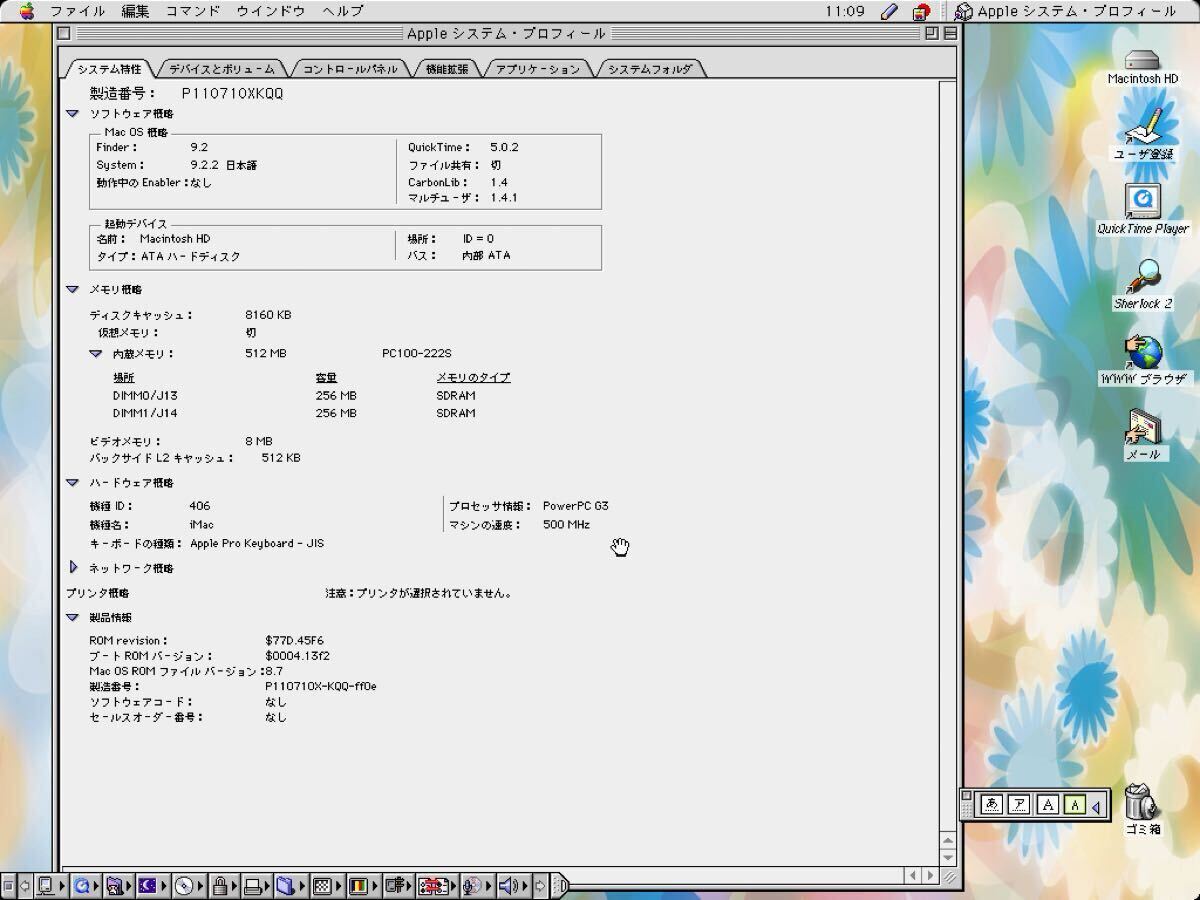Screen dimensions: 1200x900
Task: Open the ファイル menu
Action: pos(77,11)
